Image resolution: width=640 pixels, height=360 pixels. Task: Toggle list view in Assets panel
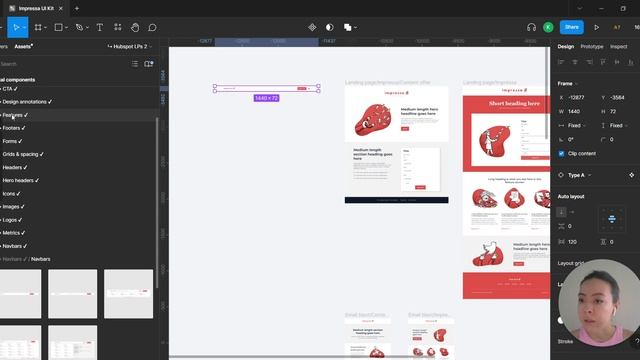135,64
